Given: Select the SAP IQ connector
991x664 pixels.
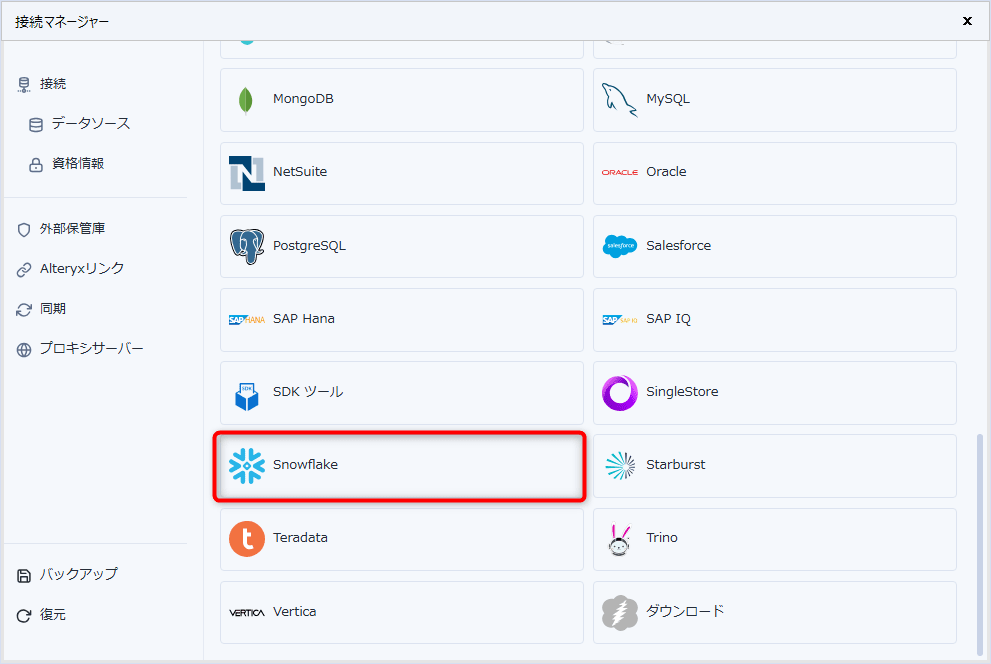Looking at the screenshot, I should click(x=775, y=318).
